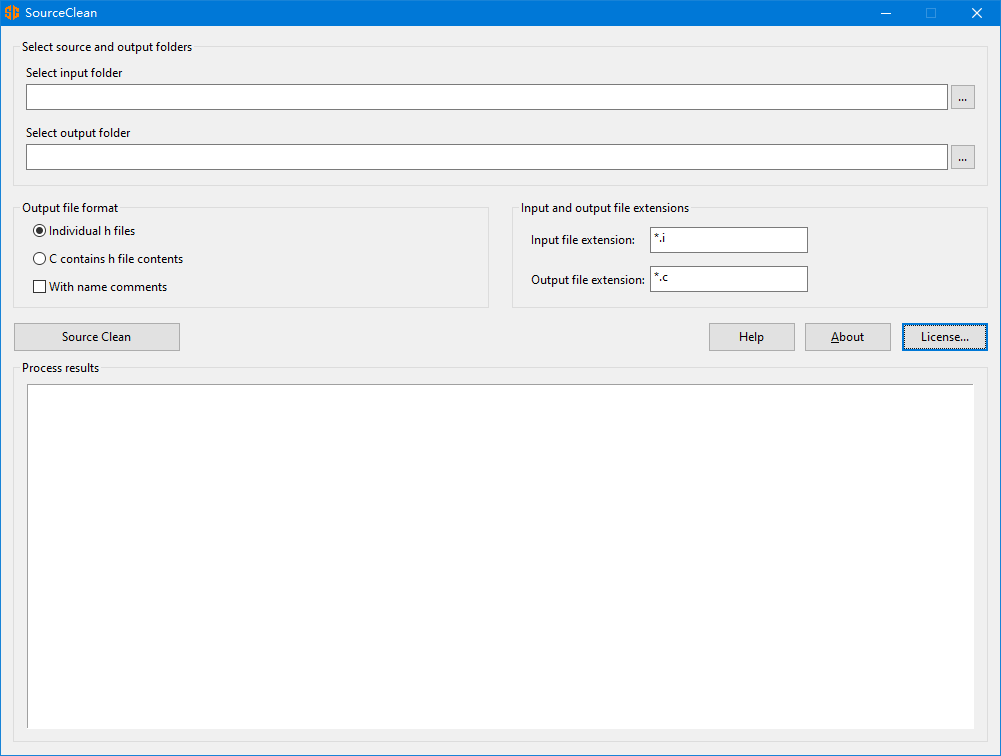Open the Help dialog

751,337
